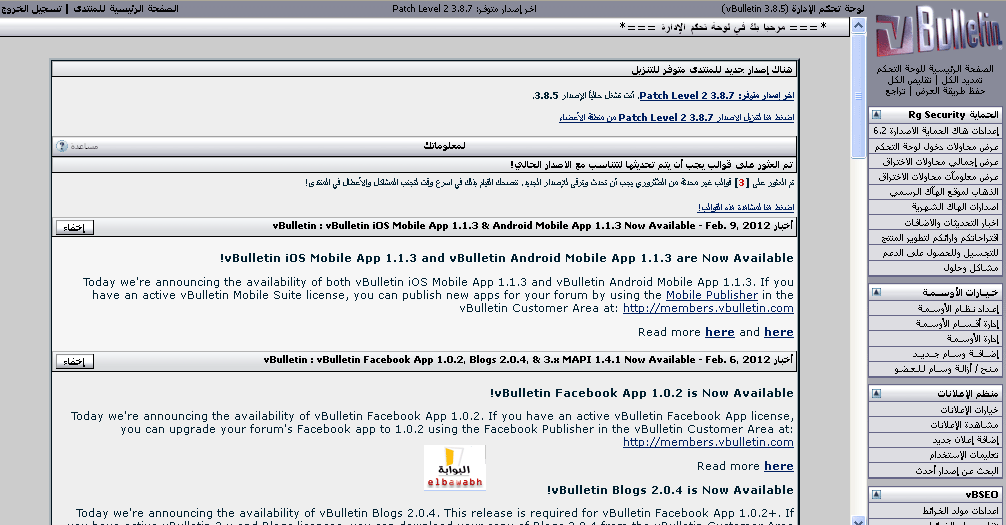Click the frame scrollbar up arrow
The height and width of the screenshot is (525, 1006).
[x=858, y=26]
